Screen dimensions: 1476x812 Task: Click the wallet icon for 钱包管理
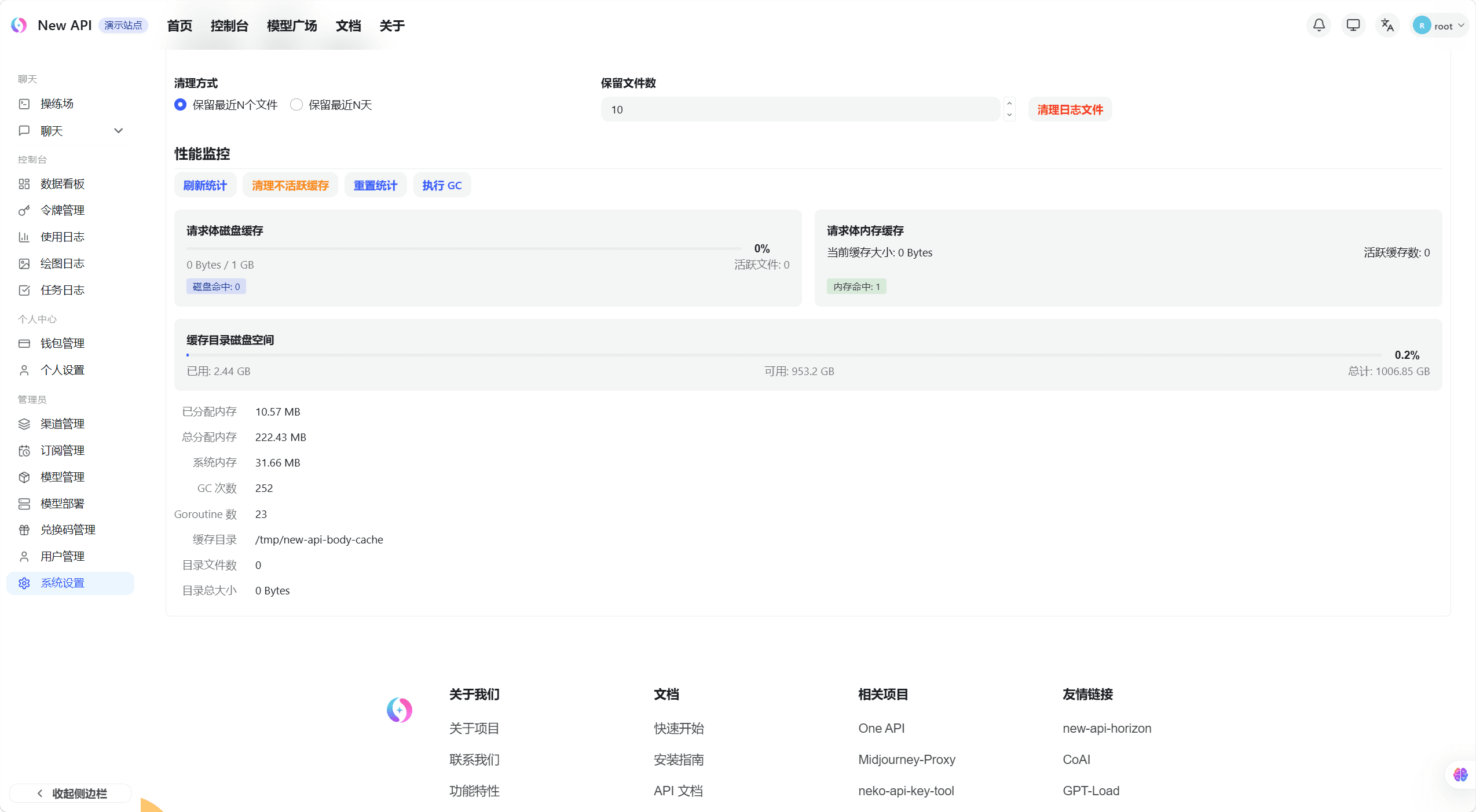point(24,344)
